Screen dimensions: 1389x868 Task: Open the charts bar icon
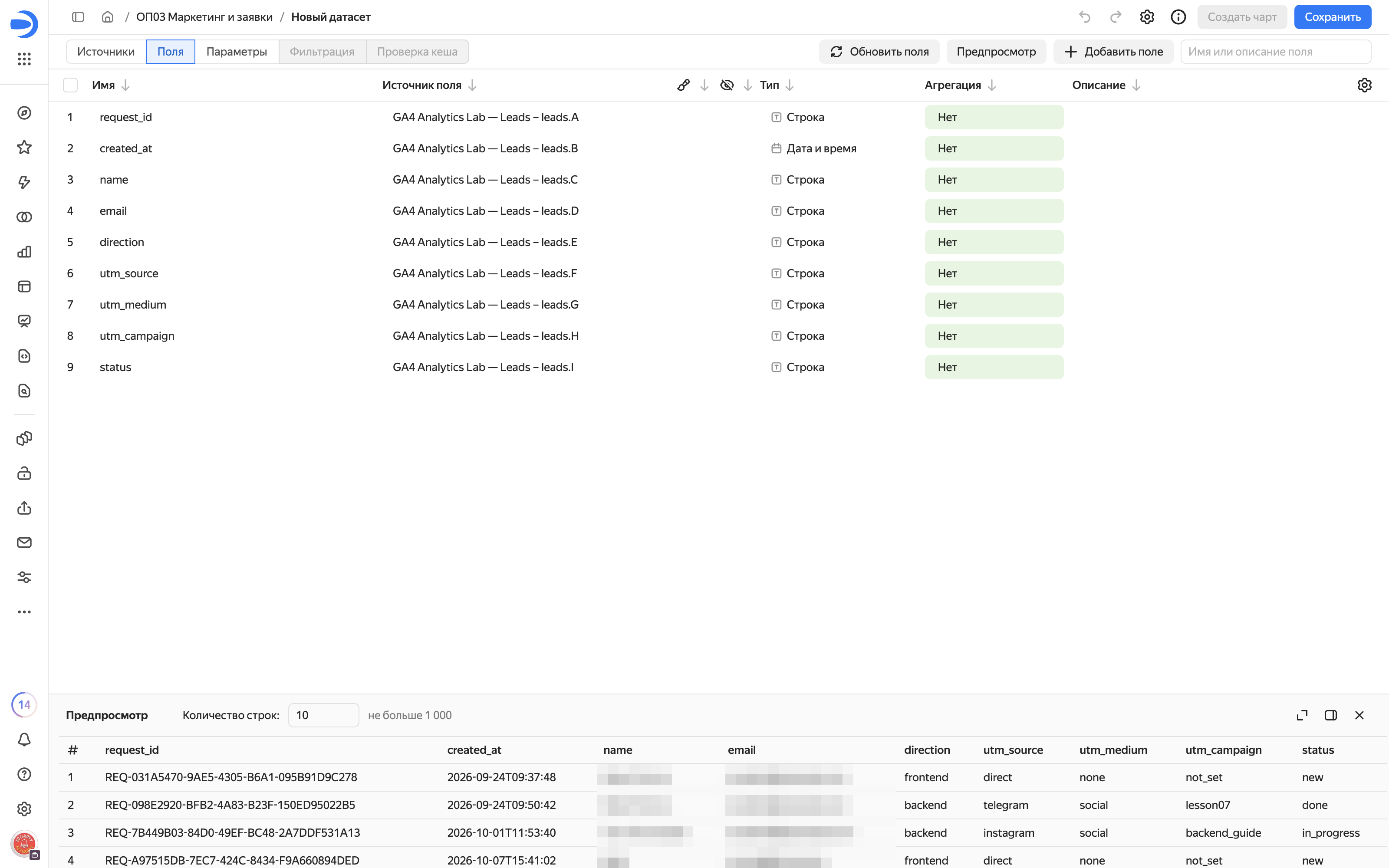point(24,252)
